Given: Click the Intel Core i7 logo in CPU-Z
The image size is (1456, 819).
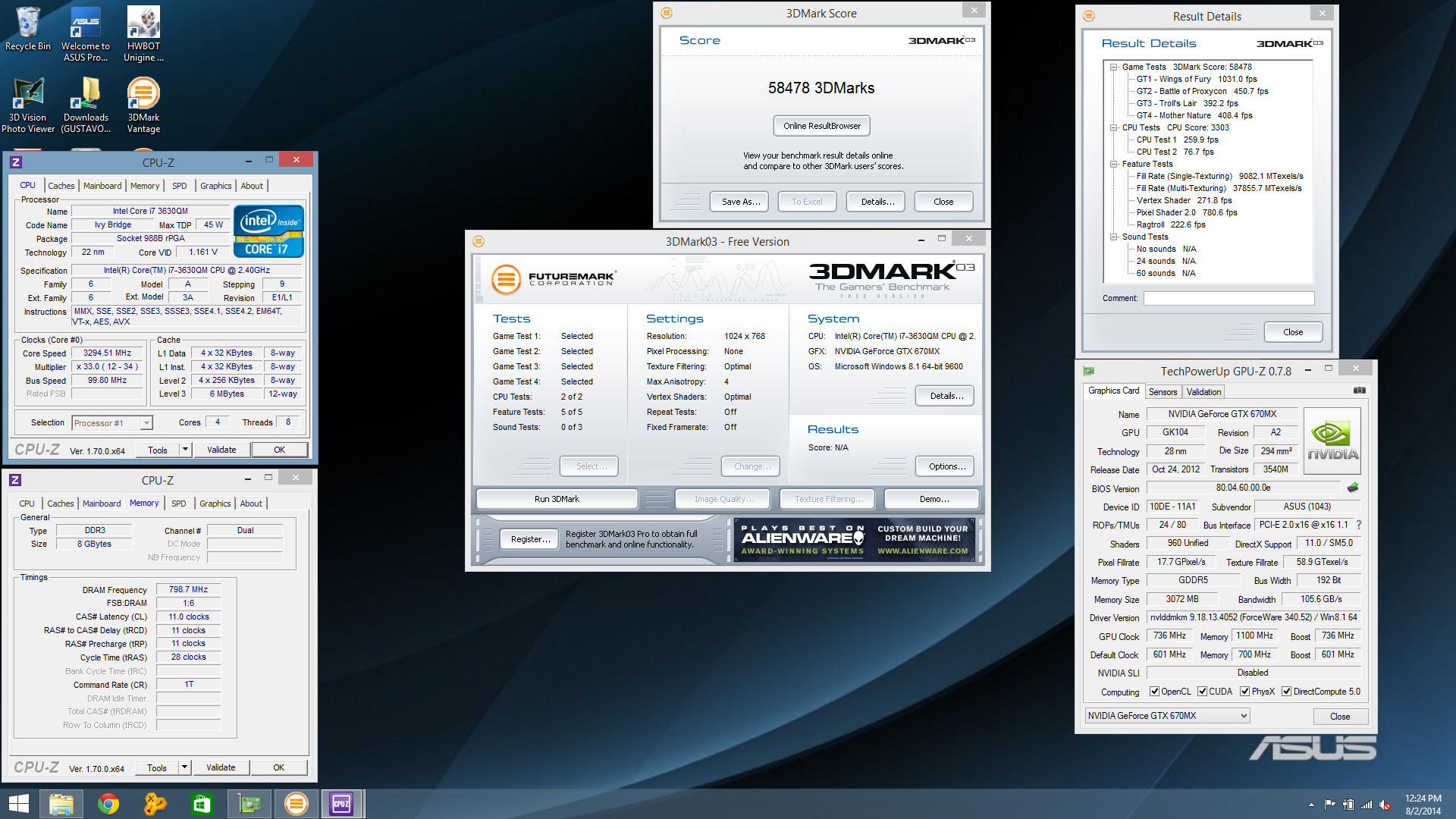Looking at the screenshot, I should (268, 231).
